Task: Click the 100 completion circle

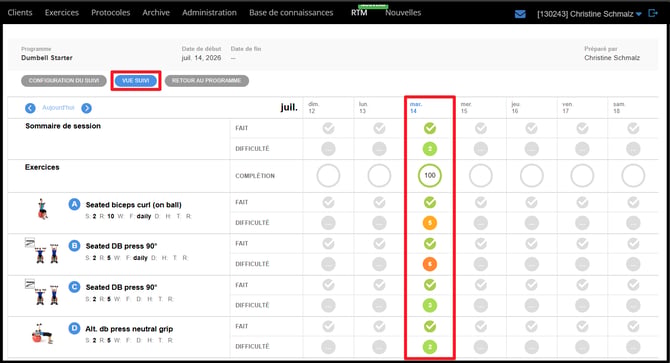Action: [x=430, y=176]
